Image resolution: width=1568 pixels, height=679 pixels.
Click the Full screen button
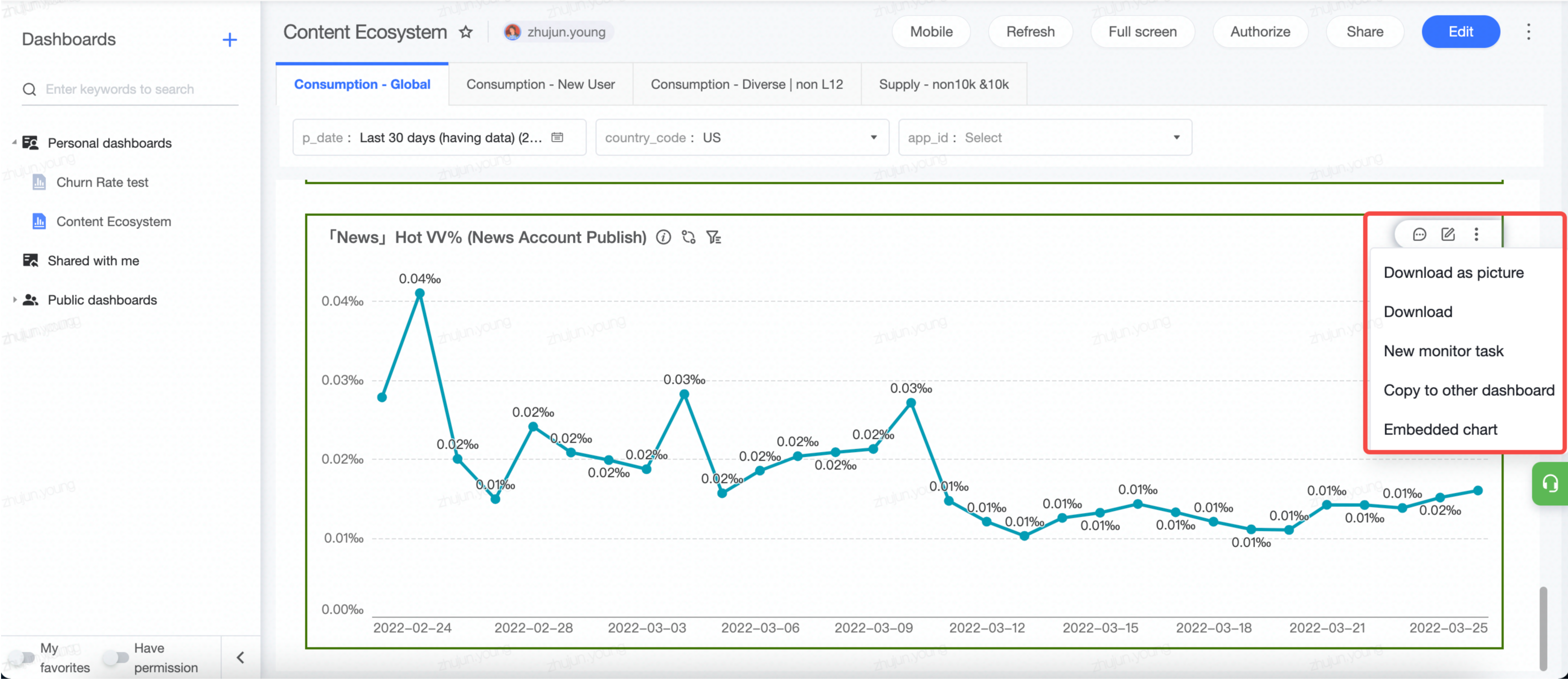coord(1142,32)
